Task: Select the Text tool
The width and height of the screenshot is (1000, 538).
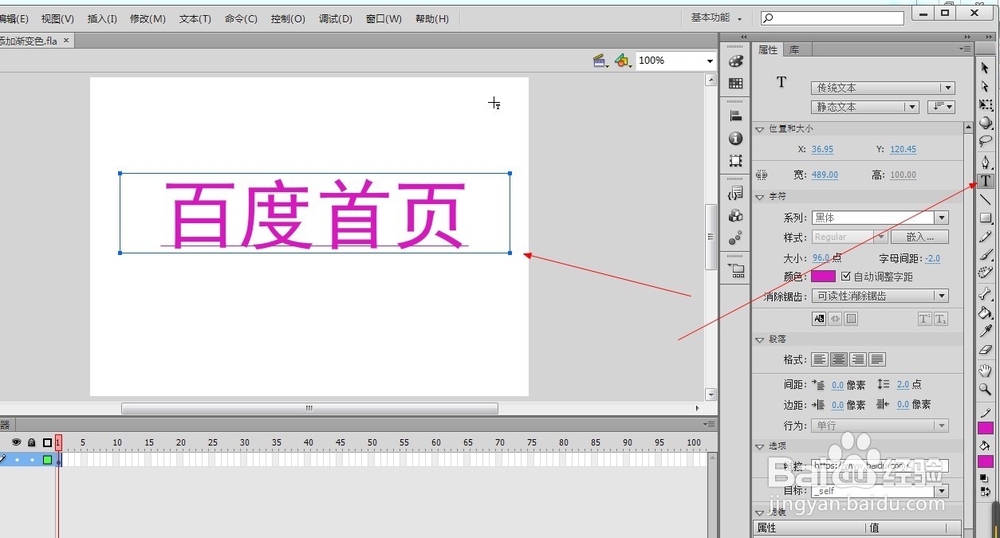Action: pyautogui.click(x=985, y=181)
